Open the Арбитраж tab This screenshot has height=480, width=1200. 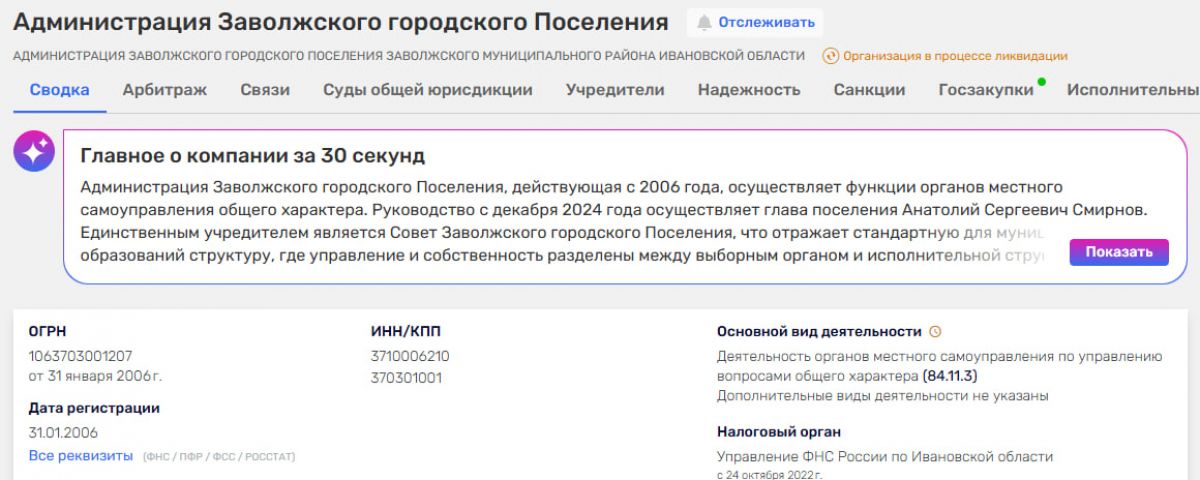(x=165, y=90)
